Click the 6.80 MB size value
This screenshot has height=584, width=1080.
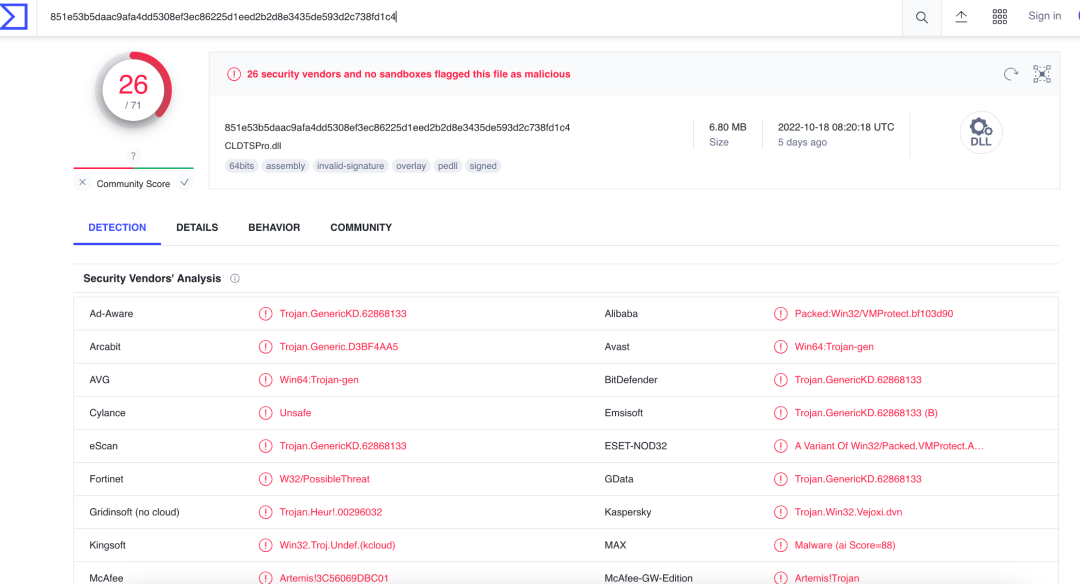tap(727, 127)
